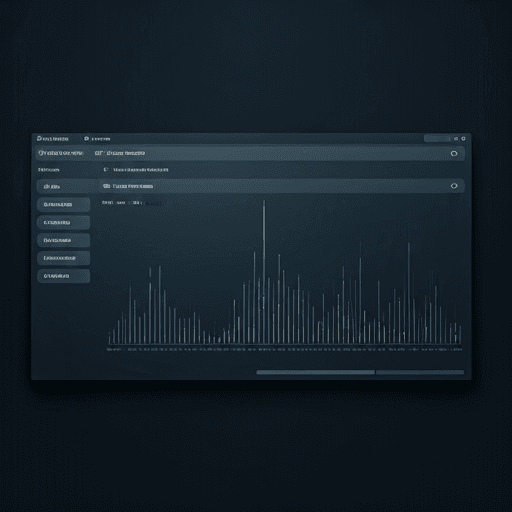Click the second icon in the title bar
The image size is (512, 512).
(x=86, y=139)
